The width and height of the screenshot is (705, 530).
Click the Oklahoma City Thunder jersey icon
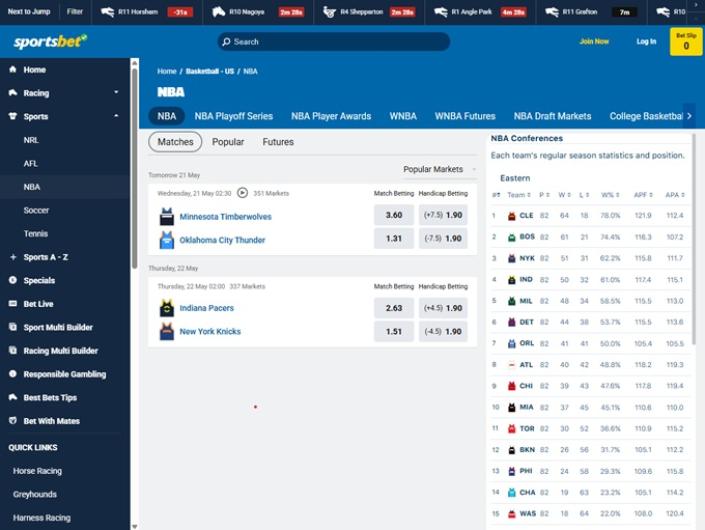click(167, 239)
